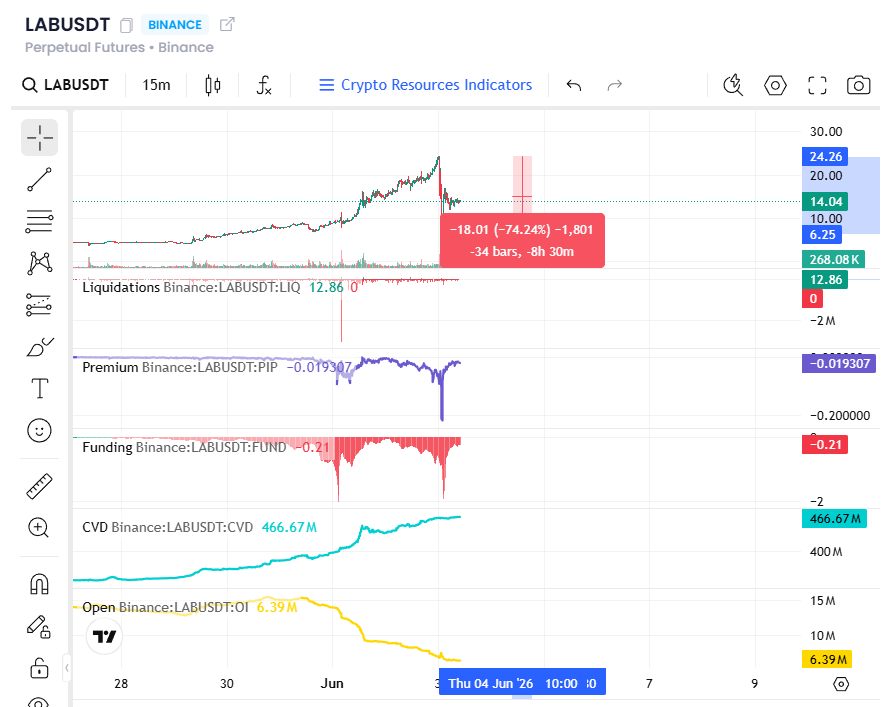The width and height of the screenshot is (895, 707).
Task: Toggle lock all drawings
Action: pyautogui.click(x=39, y=668)
